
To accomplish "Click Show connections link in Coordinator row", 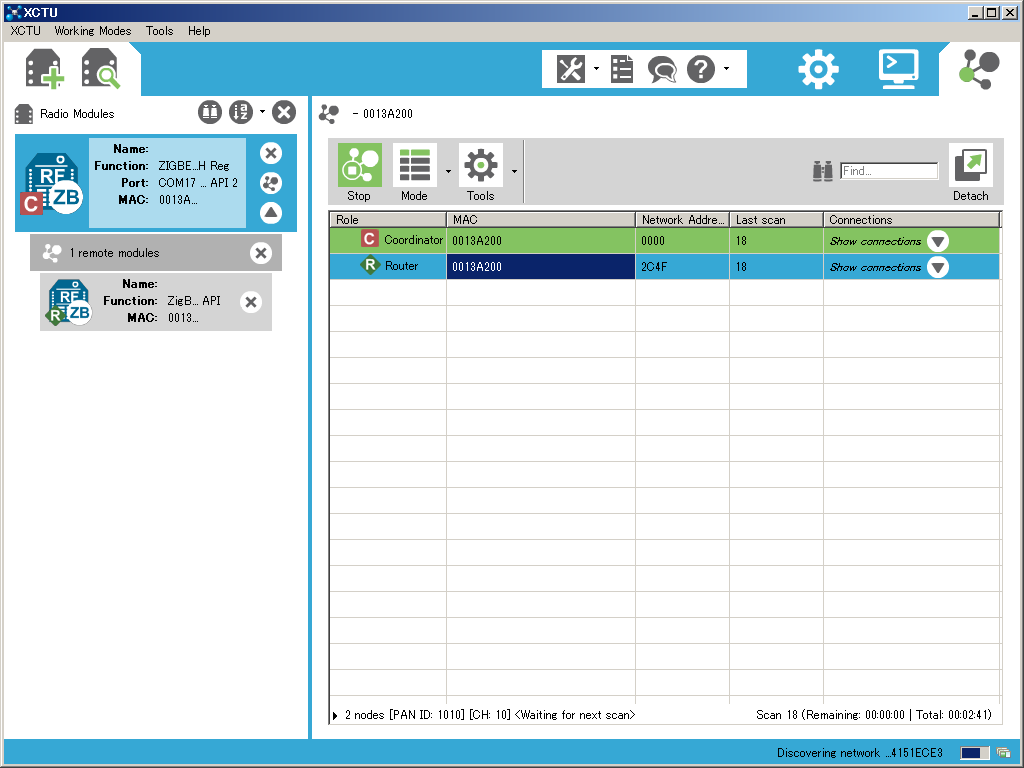I will pyautogui.click(x=875, y=241).
